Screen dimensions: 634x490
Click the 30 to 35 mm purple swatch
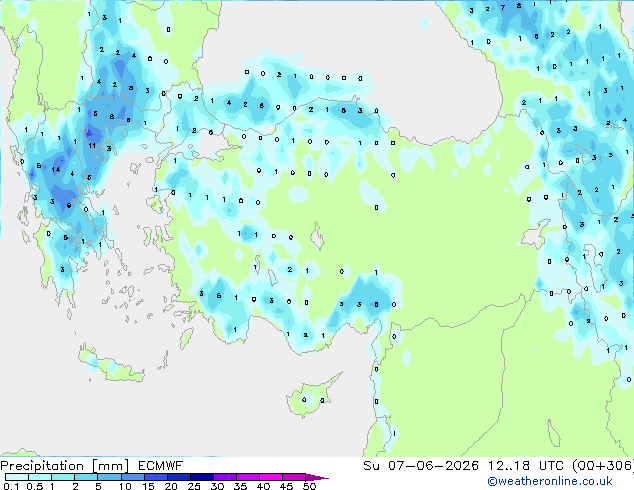224,477
